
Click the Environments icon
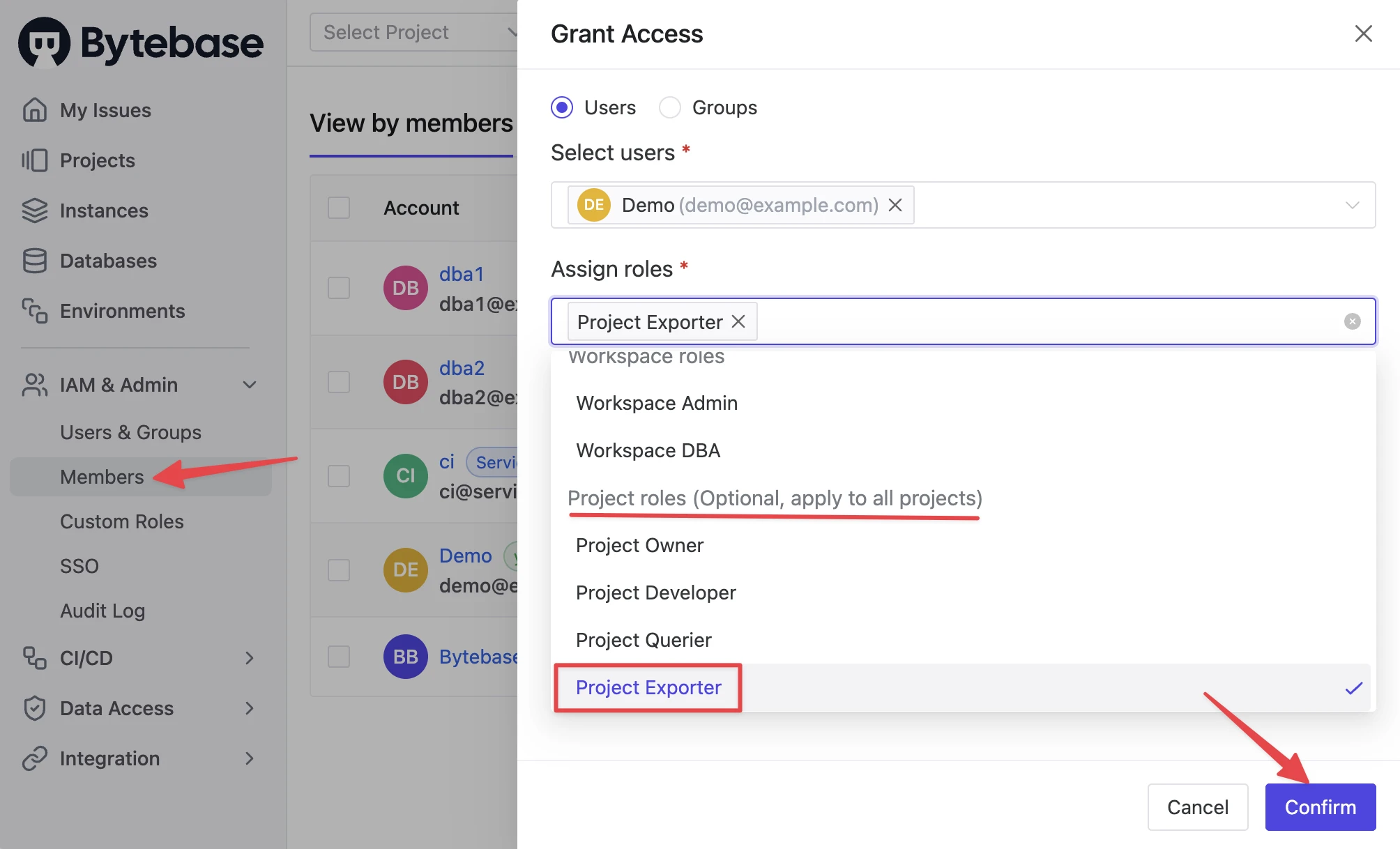(x=34, y=311)
